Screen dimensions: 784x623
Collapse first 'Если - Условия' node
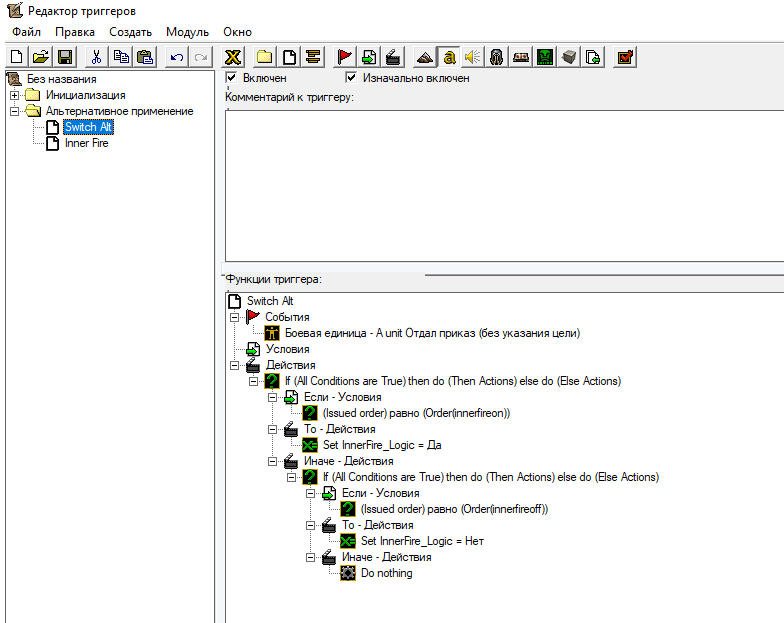click(272, 397)
